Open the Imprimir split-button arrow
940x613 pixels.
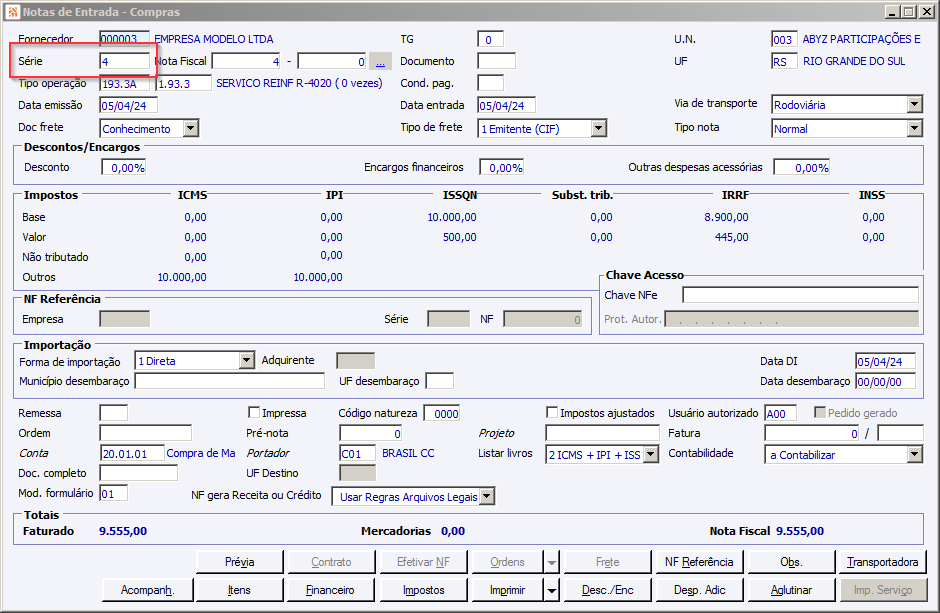[x=551, y=590]
